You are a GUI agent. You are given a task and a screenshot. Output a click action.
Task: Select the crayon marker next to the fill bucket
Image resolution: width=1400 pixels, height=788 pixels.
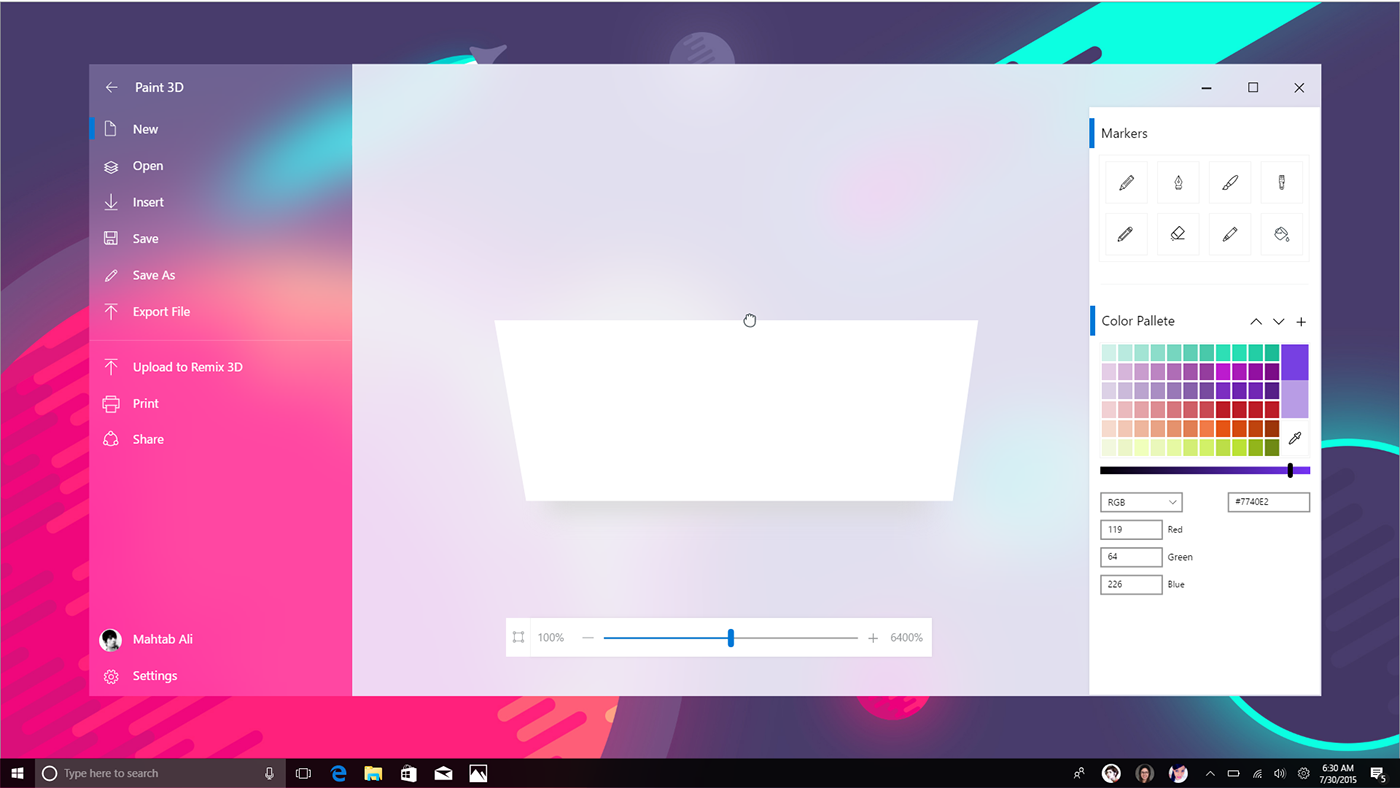pos(1230,234)
